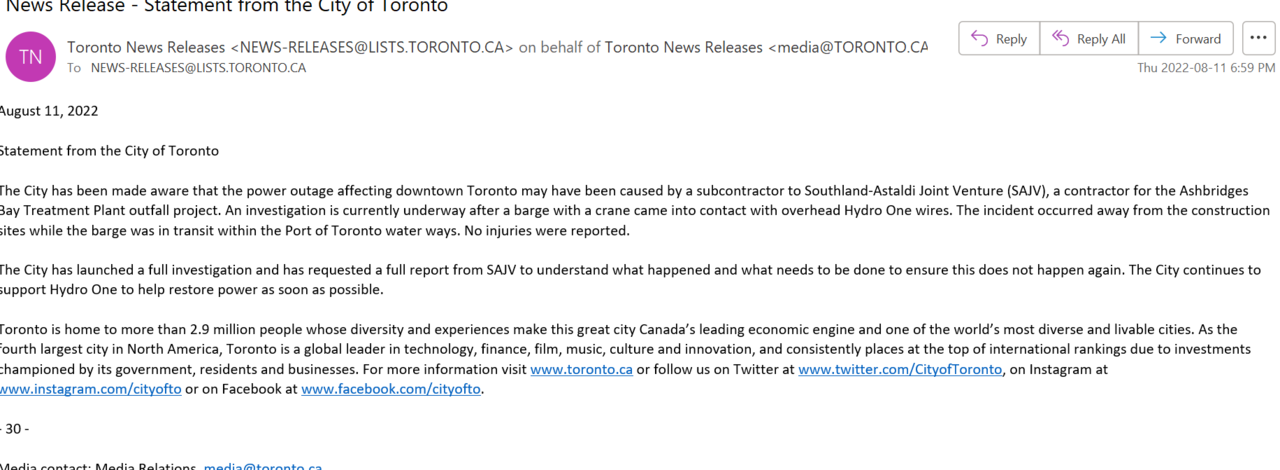Click the Reply arrow icon

(x=980, y=39)
